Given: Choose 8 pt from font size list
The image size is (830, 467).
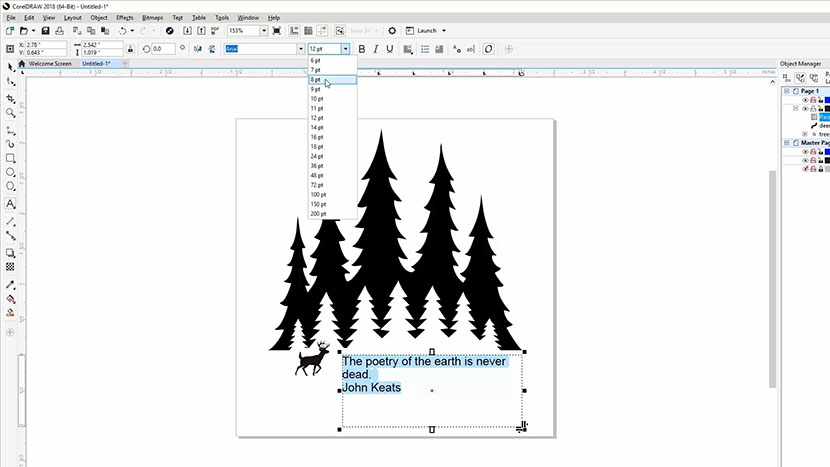Looking at the screenshot, I should pyautogui.click(x=317, y=80).
